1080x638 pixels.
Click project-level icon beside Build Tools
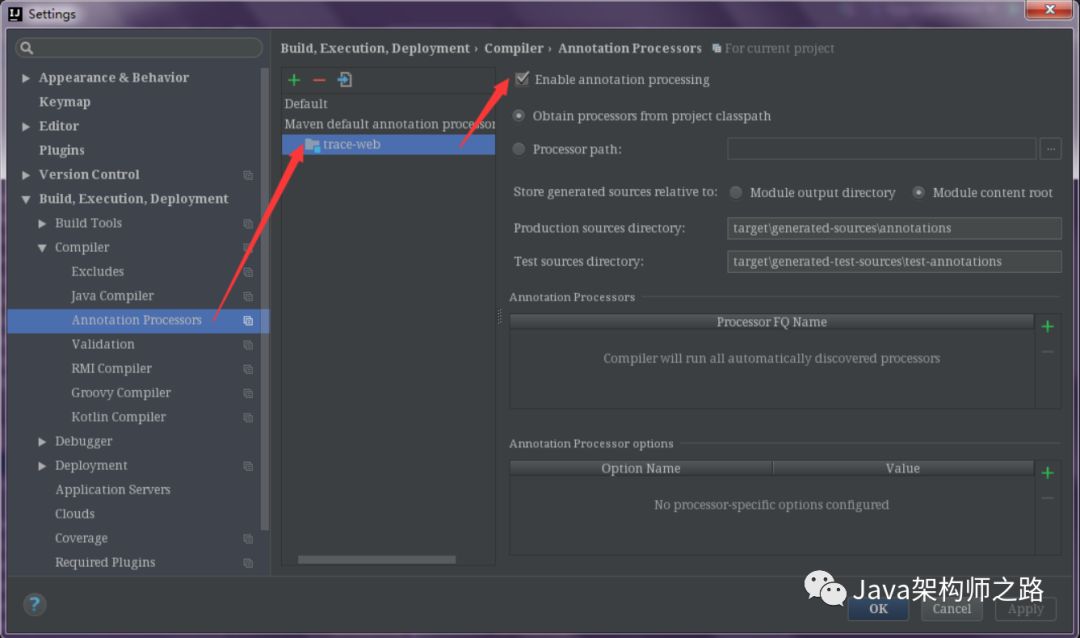(248, 223)
